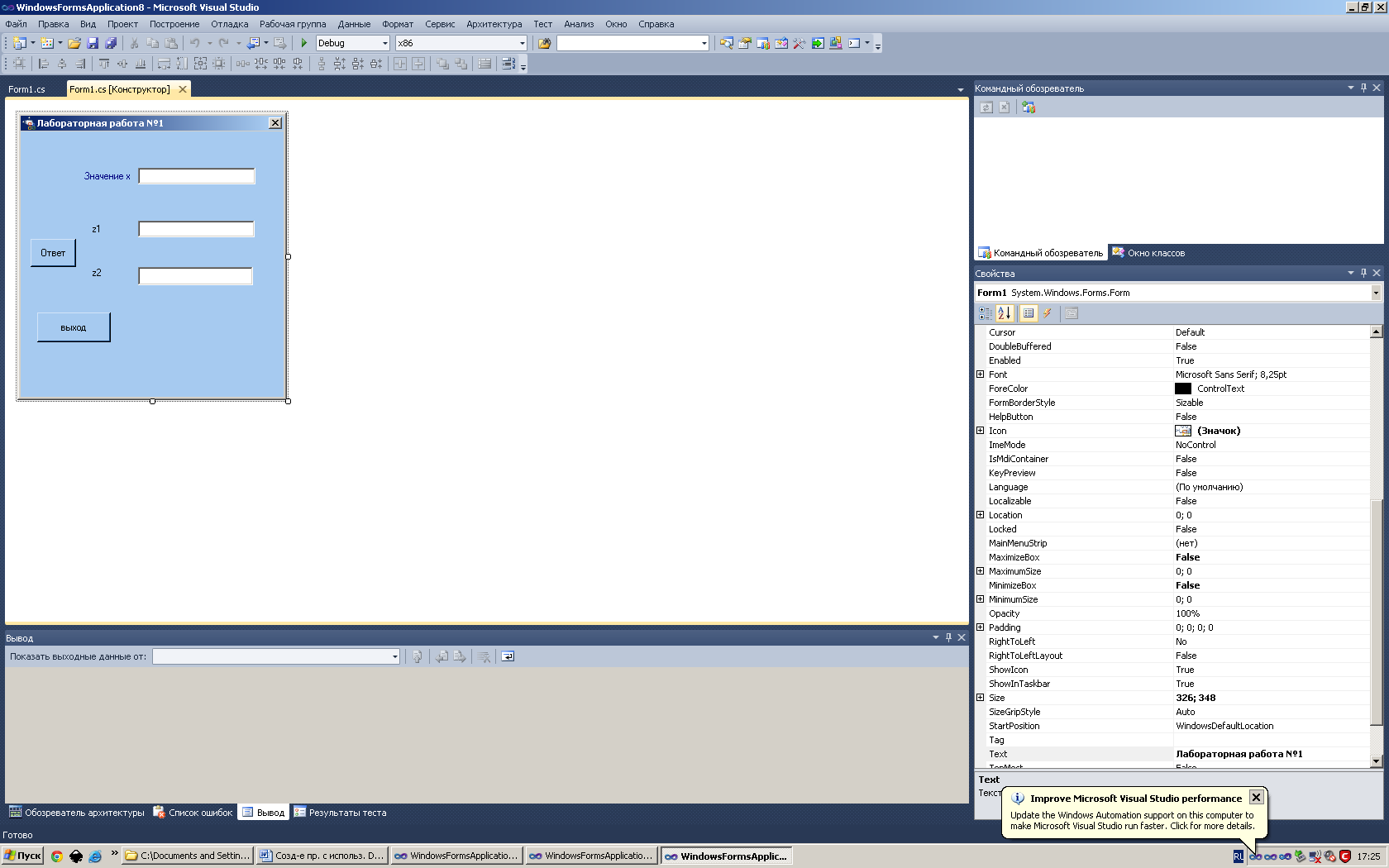Click the Text property value field
This screenshot has width=1389, height=868.
pos(1272,754)
